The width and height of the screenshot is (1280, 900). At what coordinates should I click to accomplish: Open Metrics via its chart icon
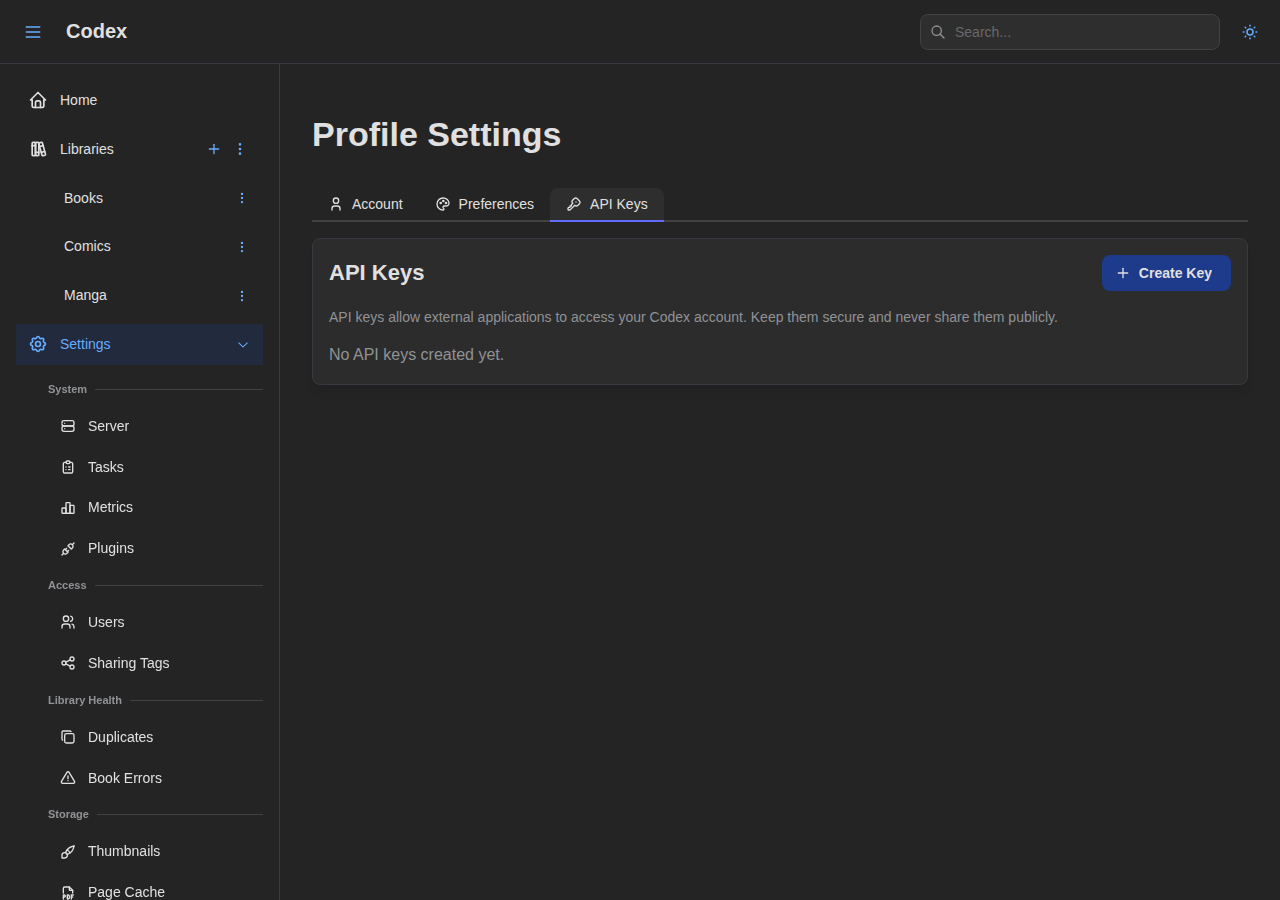(67, 507)
